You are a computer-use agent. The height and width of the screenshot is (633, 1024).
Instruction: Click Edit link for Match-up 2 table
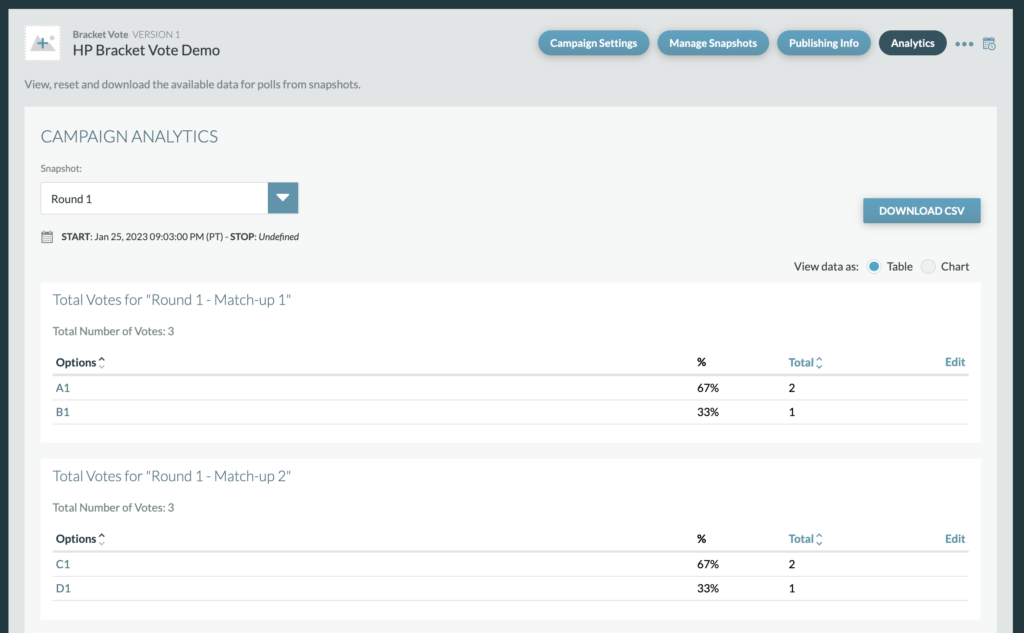955,539
